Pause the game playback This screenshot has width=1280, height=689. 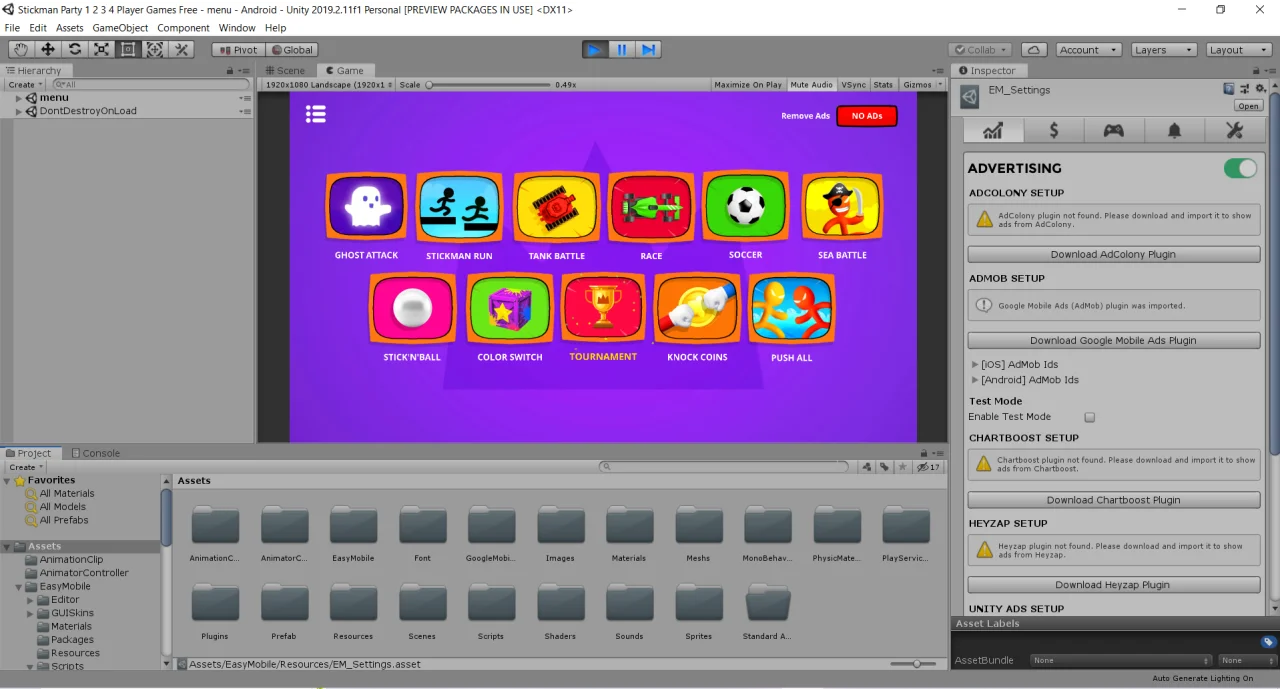point(622,49)
